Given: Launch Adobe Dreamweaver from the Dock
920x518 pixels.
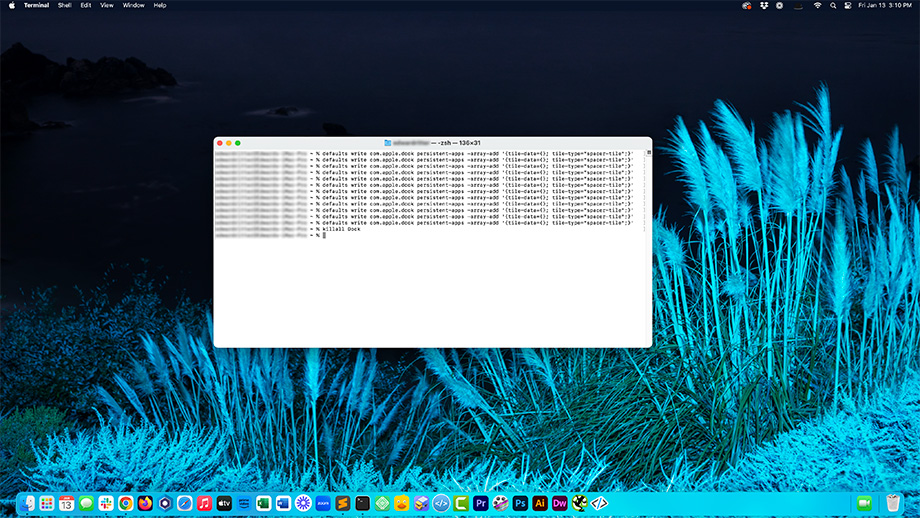Looking at the screenshot, I should pyautogui.click(x=560, y=503).
